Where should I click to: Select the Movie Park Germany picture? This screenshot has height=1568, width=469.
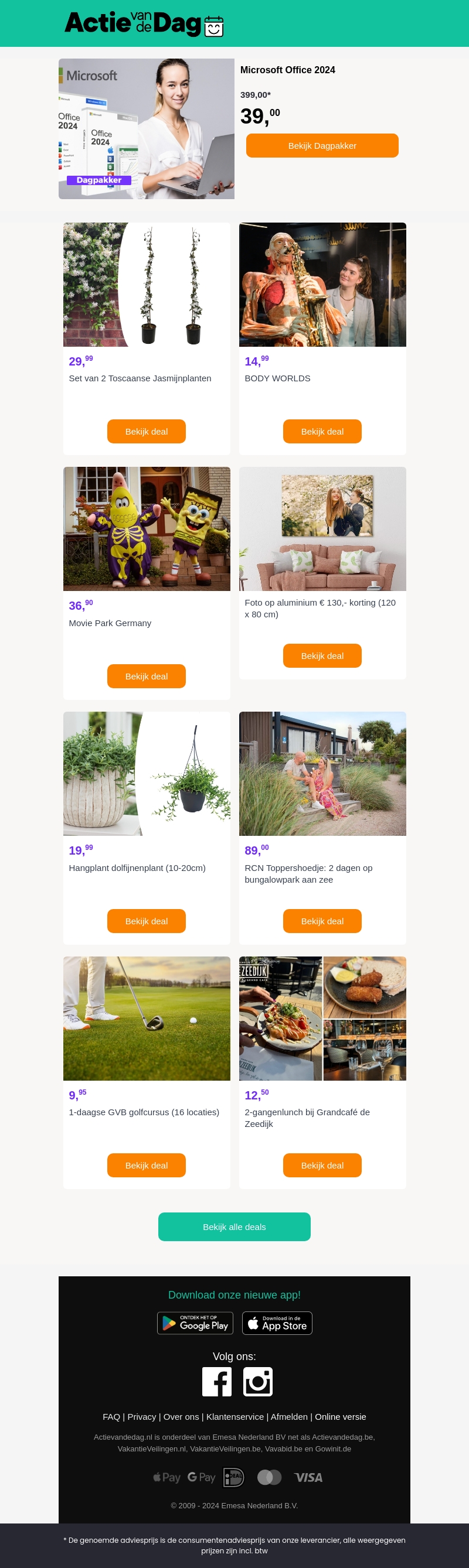tap(146, 528)
